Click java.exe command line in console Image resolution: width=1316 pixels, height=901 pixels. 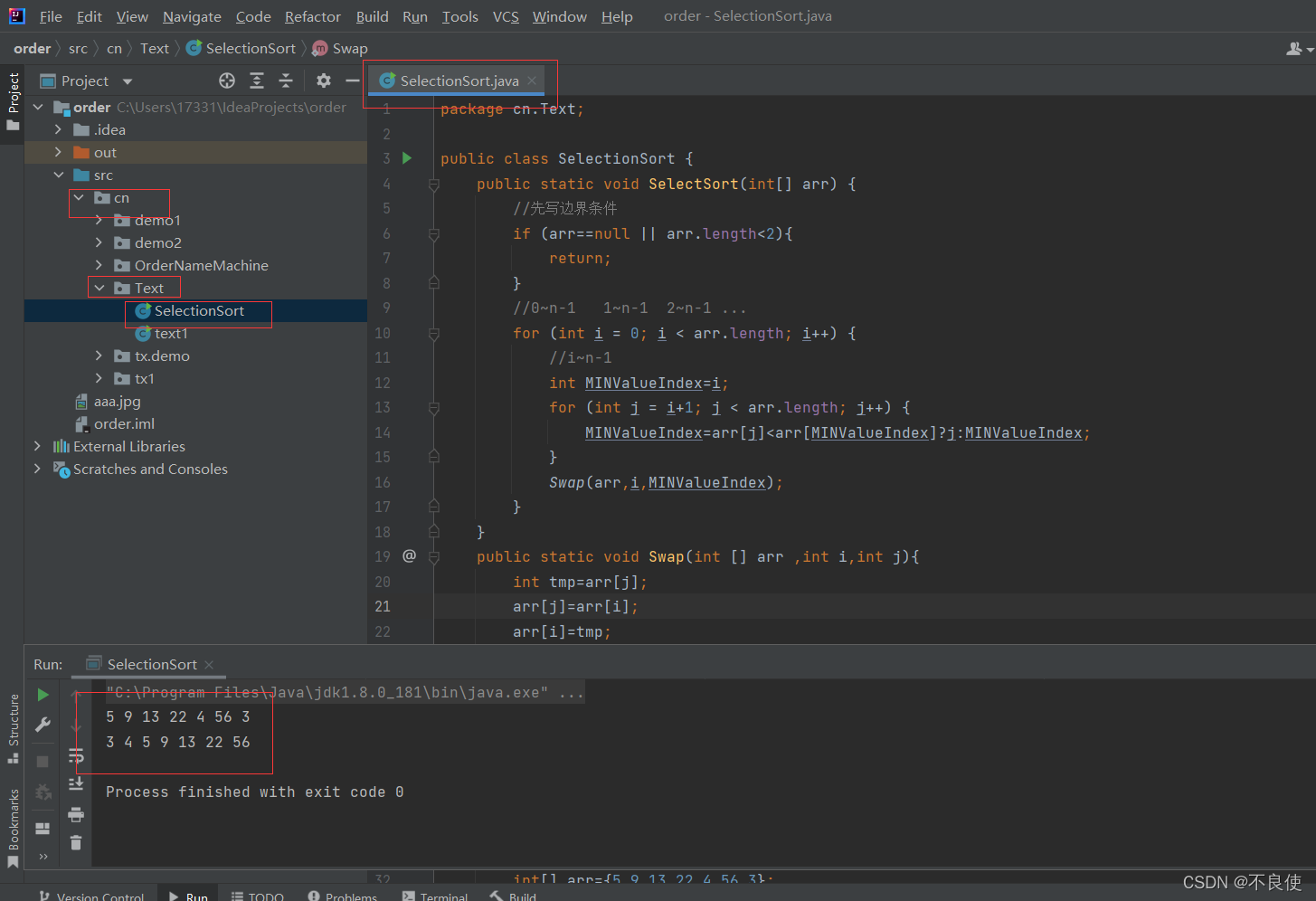click(x=345, y=693)
